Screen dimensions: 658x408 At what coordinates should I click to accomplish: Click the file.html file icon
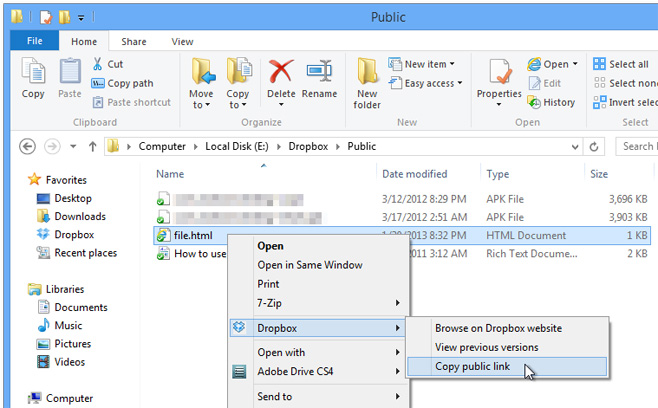coord(163,235)
